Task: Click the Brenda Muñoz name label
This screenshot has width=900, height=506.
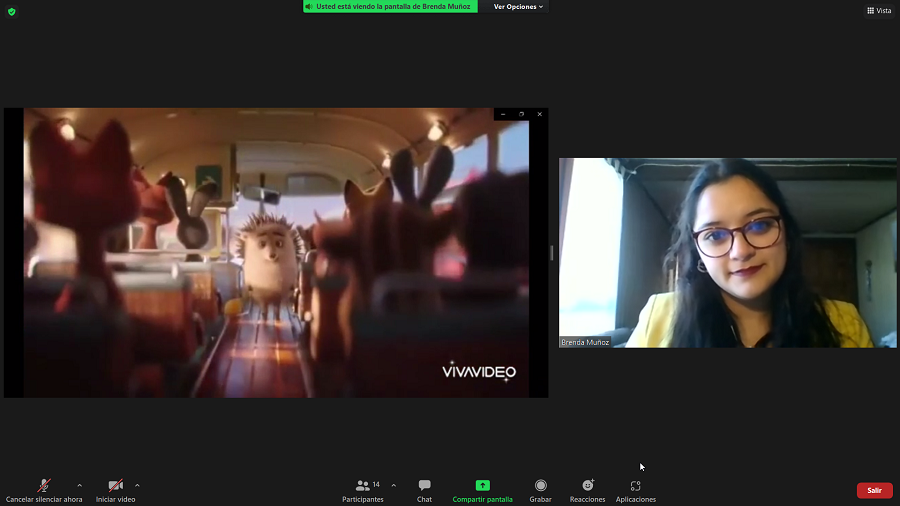Action: [585, 342]
